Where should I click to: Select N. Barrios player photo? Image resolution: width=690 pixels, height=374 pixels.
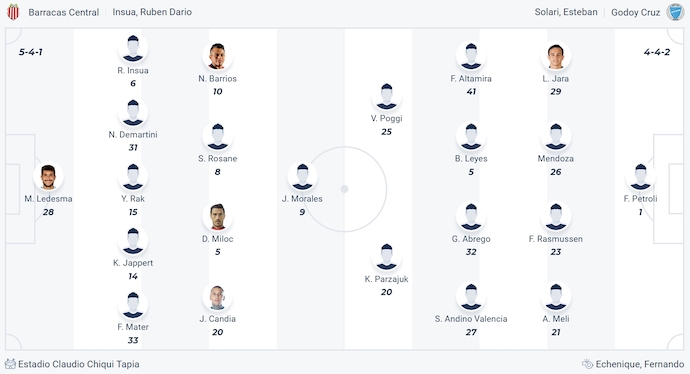tap(217, 56)
